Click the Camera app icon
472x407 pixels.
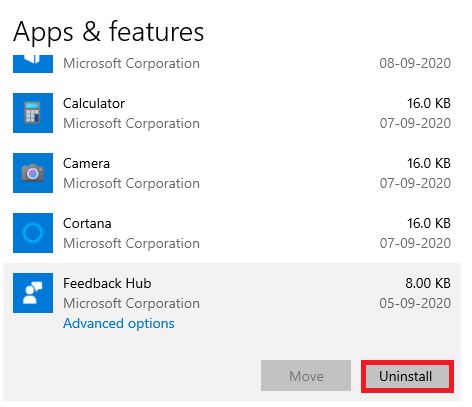pyautogui.click(x=33, y=173)
